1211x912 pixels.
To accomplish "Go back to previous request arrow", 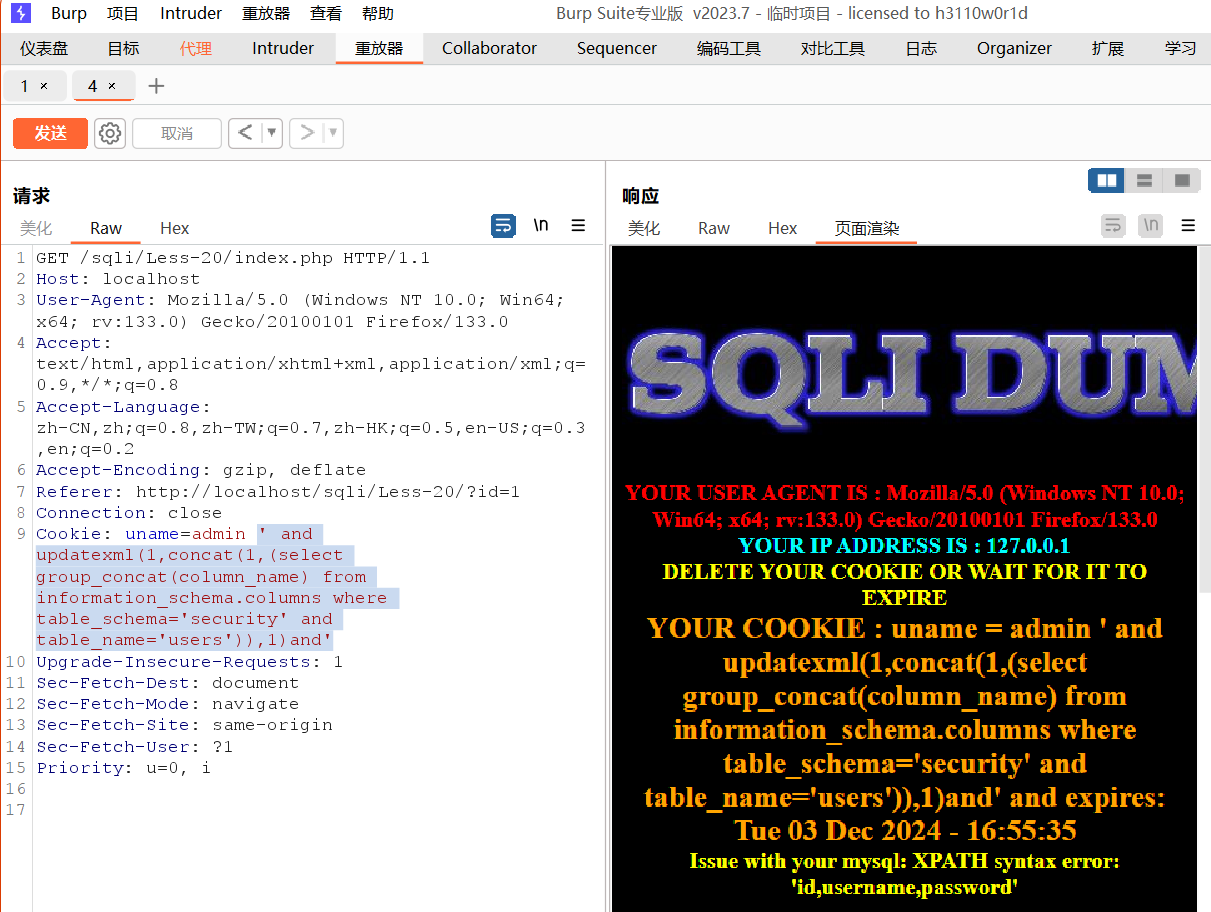I will click(x=245, y=133).
